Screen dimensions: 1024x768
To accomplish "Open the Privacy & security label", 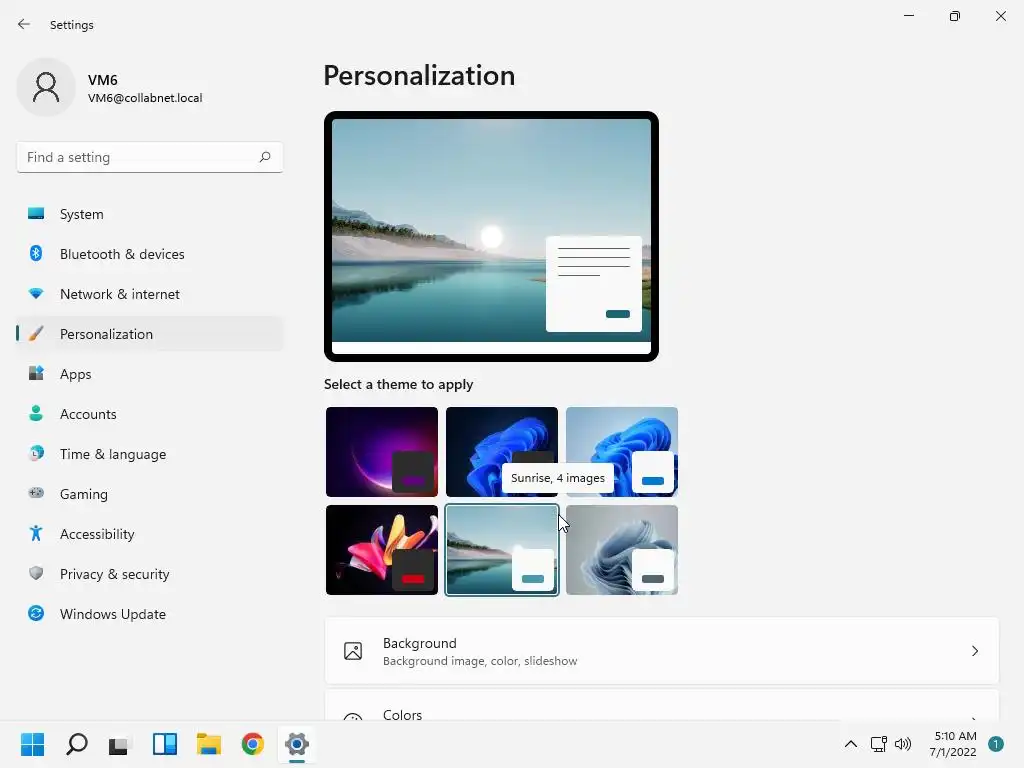I will point(114,574).
